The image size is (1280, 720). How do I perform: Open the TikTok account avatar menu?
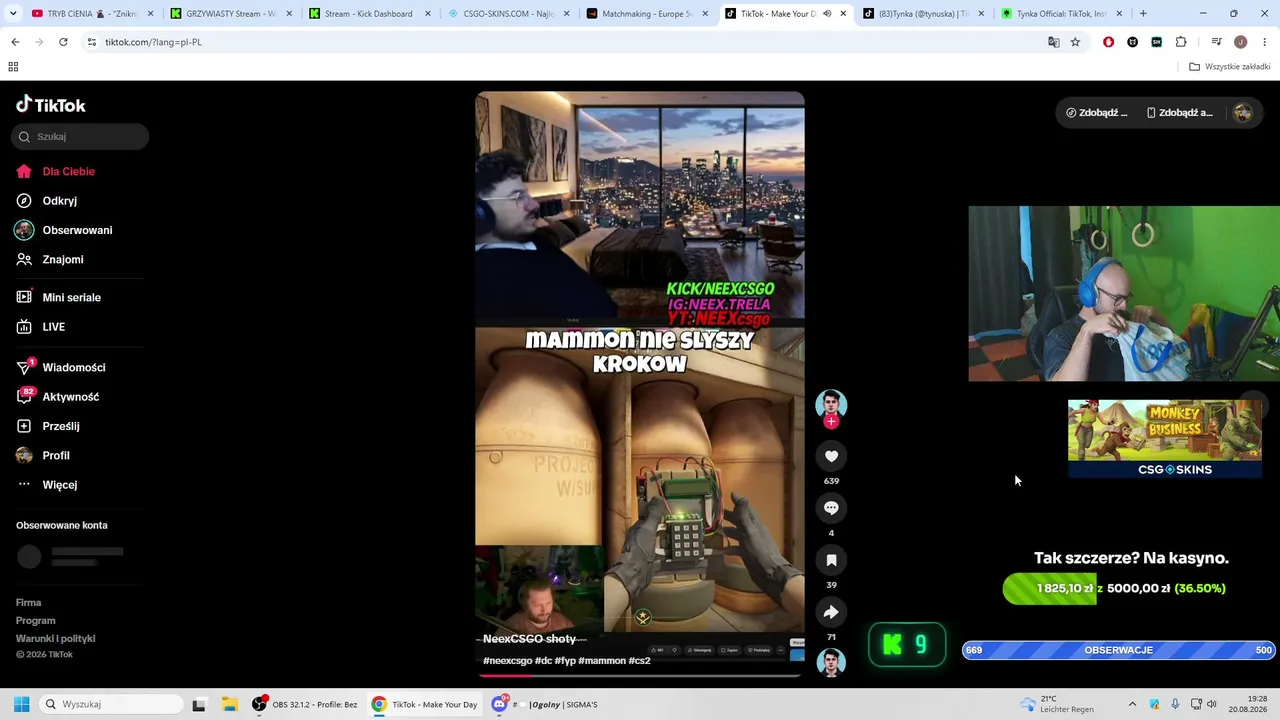pyautogui.click(x=1242, y=113)
